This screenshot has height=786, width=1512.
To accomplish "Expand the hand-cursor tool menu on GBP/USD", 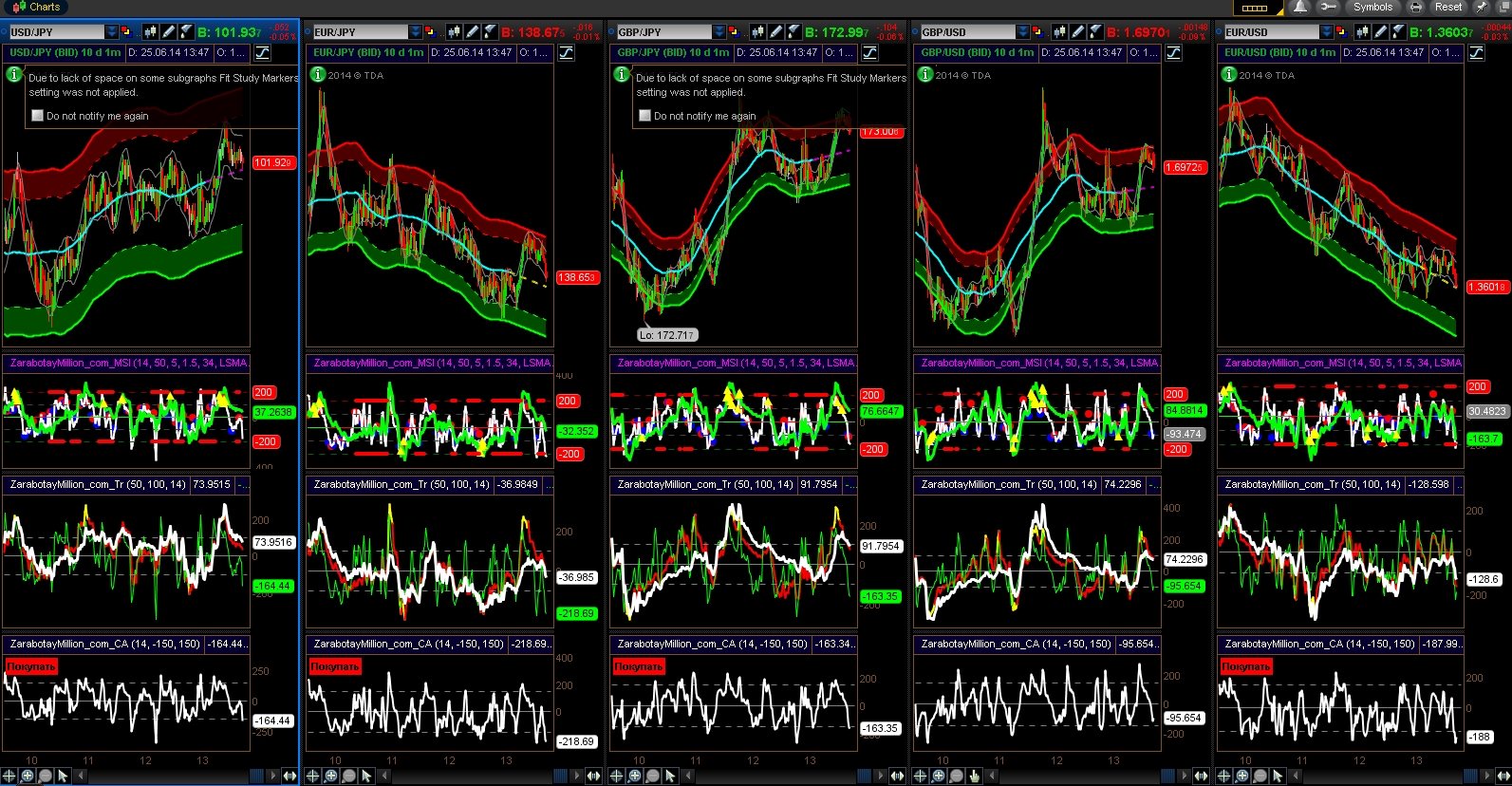I will pyautogui.click(x=975, y=777).
